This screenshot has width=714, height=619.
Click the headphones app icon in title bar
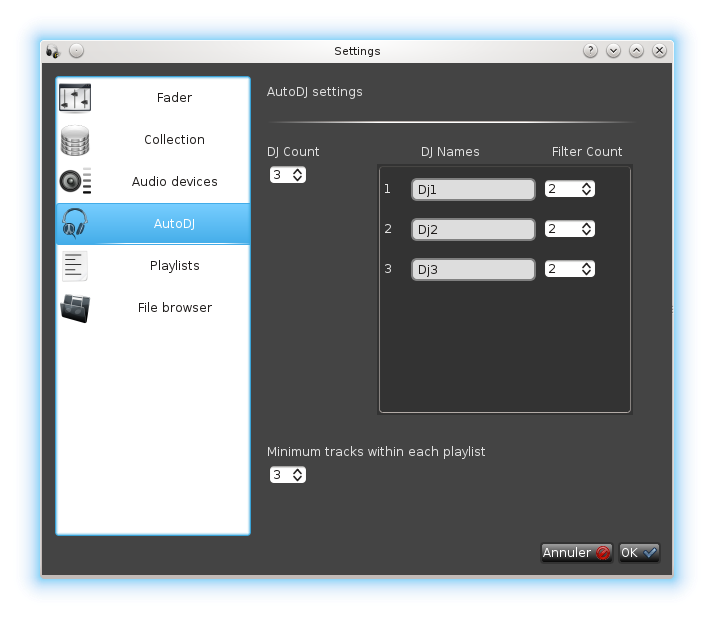tap(53, 51)
